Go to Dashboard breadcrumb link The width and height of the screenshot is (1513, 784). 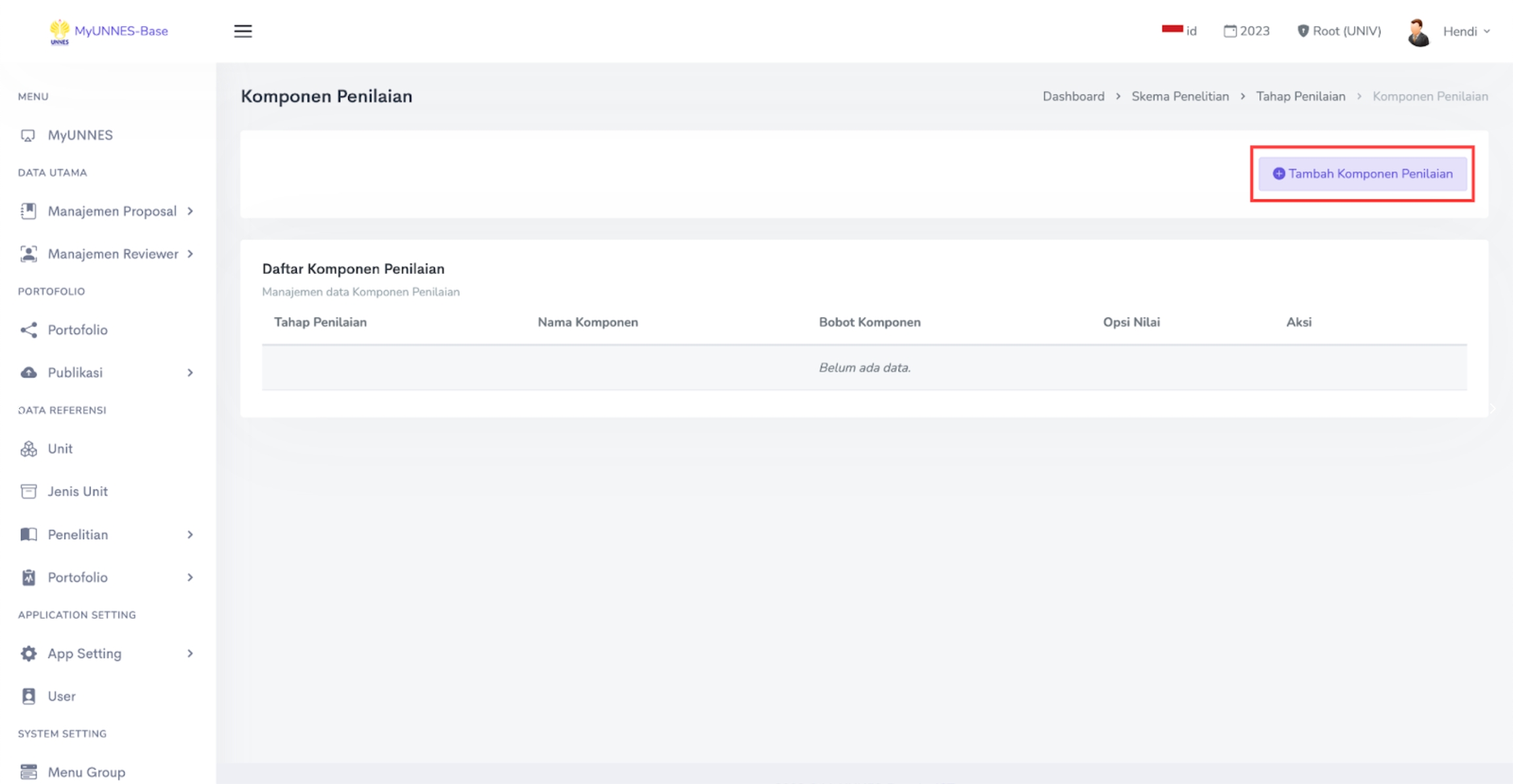(x=1073, y=97)
